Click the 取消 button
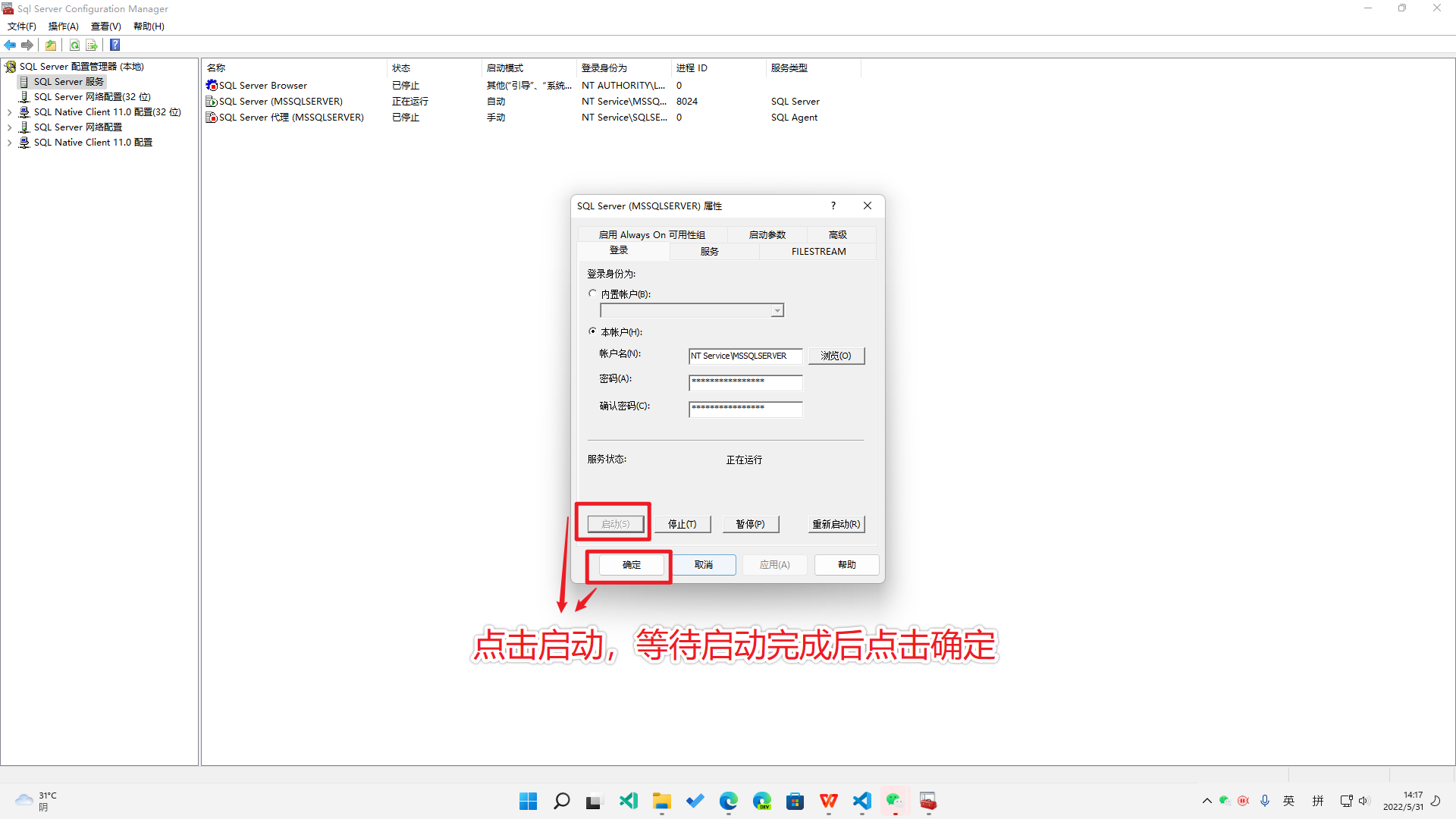The width and height of the screenshot is (1456, 819). click(x=704, y=565)
